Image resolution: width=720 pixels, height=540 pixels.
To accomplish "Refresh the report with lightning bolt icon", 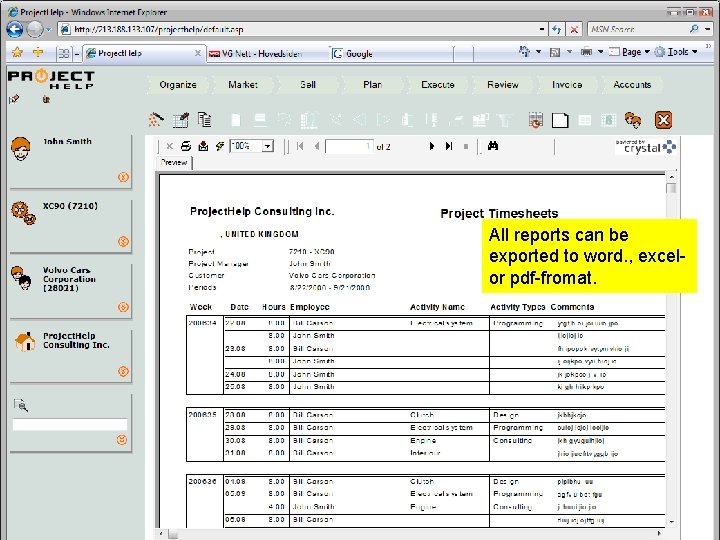I will coord(219,146).
